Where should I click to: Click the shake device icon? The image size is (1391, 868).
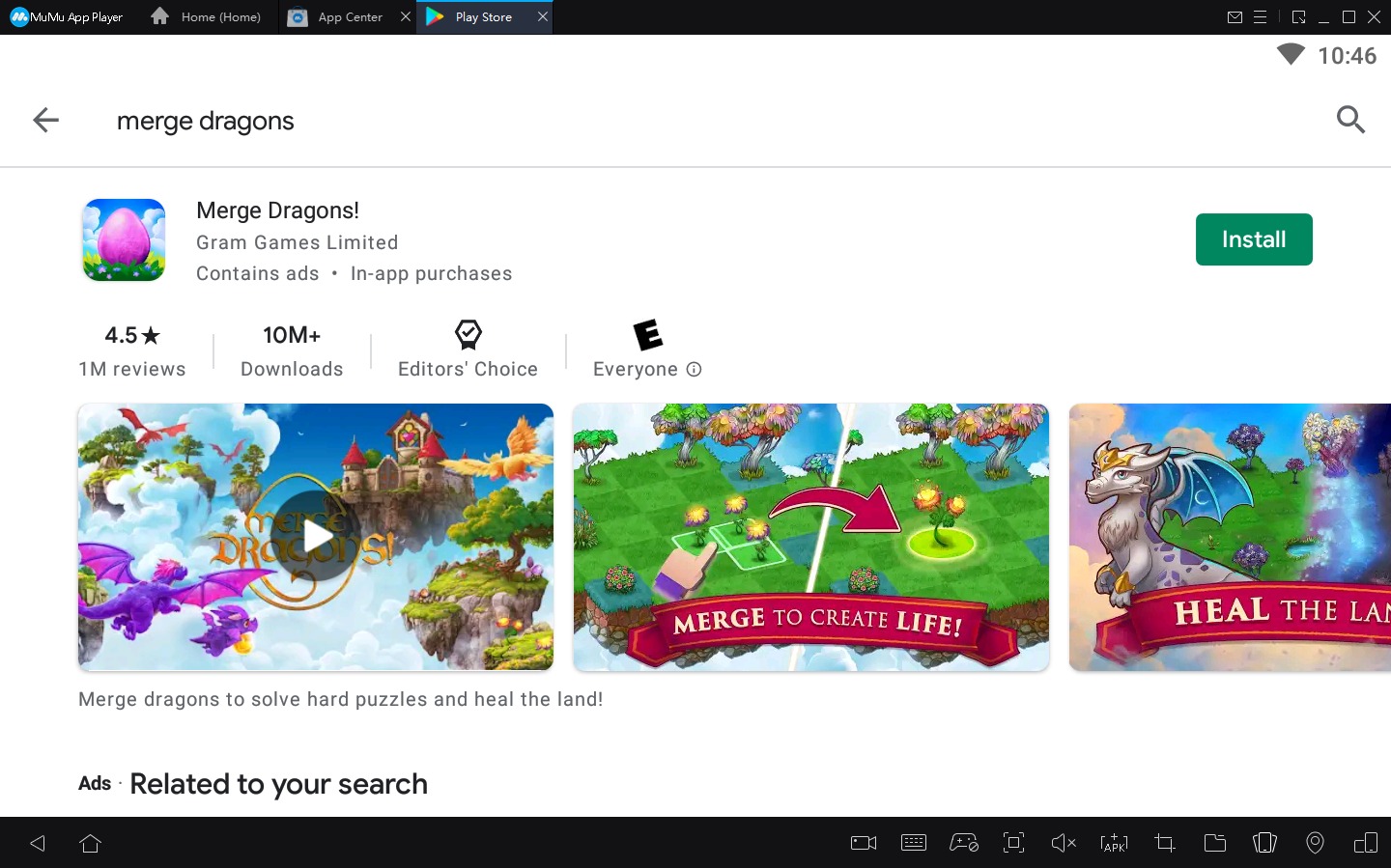tap(1264, 843)
